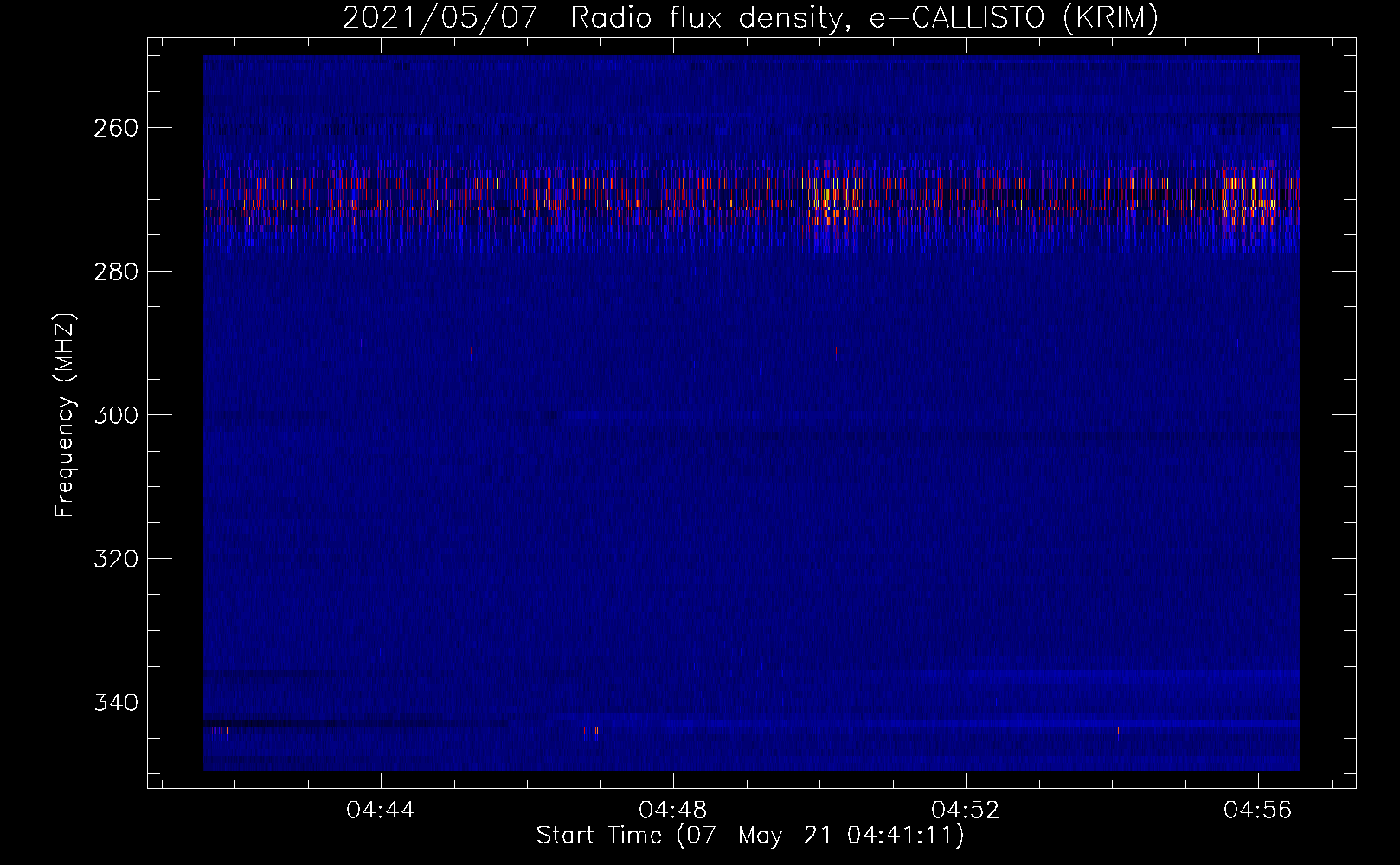This screenshot has height=865, width=1400.
Task: Click the 04:44 time tick label
Action: point(381,810)
